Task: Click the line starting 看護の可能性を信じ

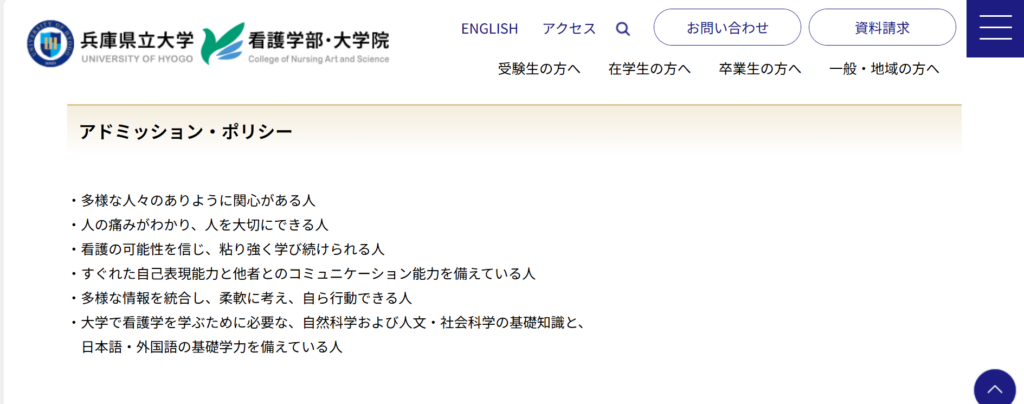Action: (x=232, y=249)
